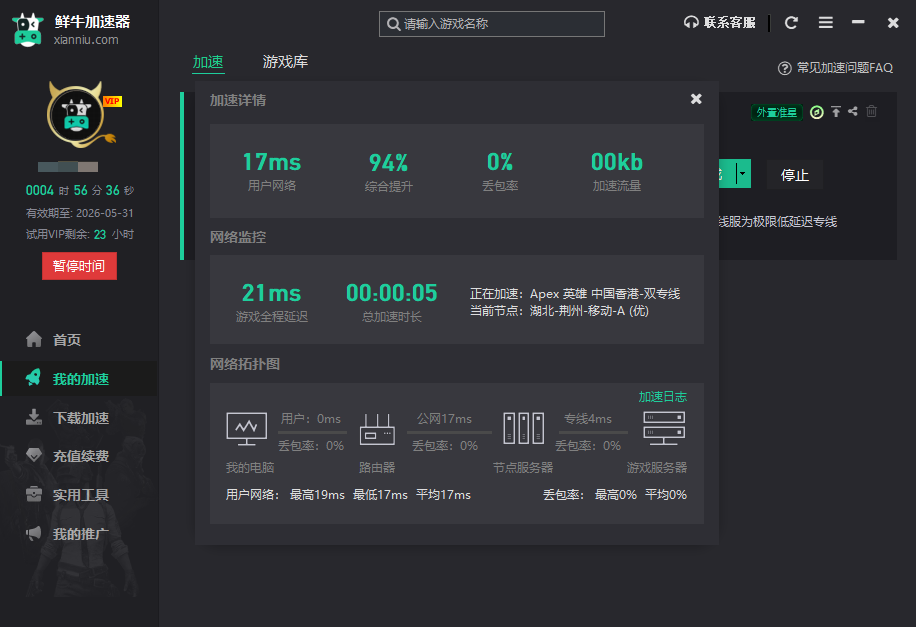The width and height of the screenshot is (916, 627).
Task: Click the 17ms 用户网络 value
Action: (272, 162)
